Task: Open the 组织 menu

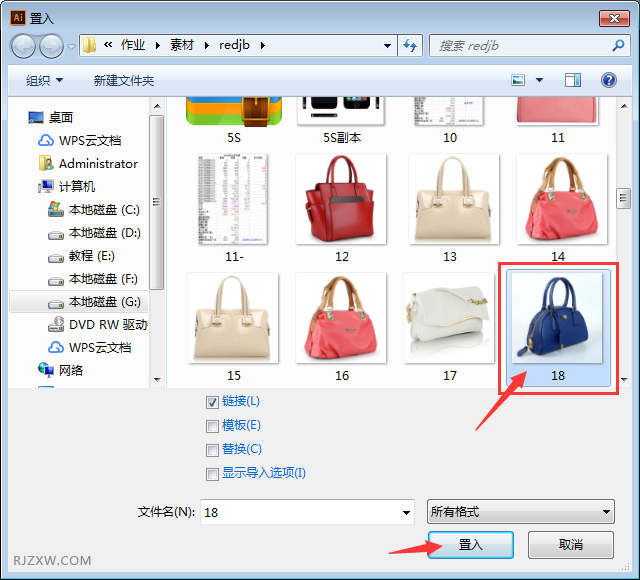Action: tap(44, 80)
